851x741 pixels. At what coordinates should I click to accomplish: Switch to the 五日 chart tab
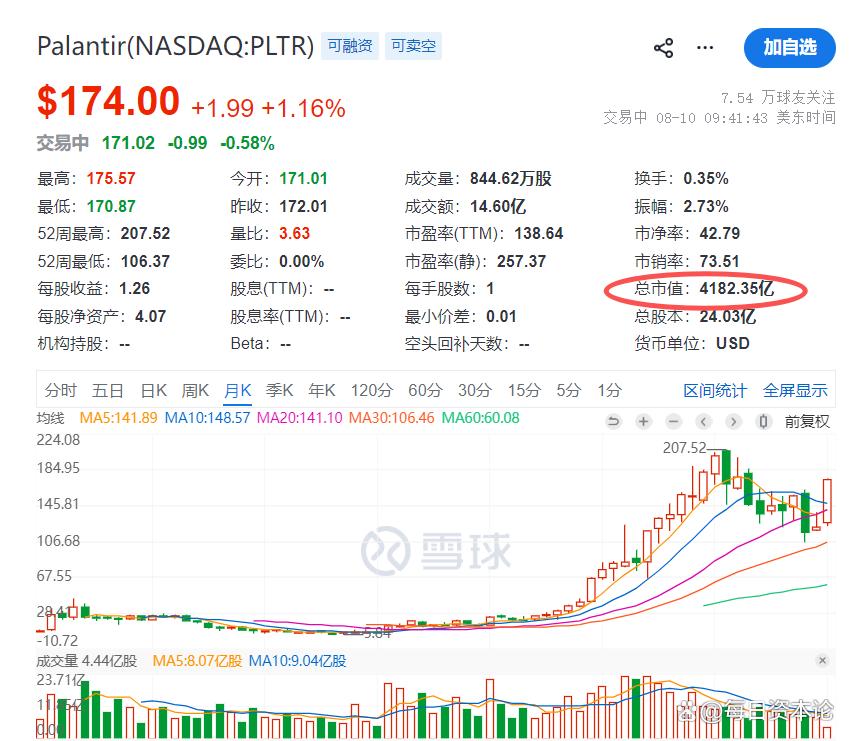[x=107, y=390]
